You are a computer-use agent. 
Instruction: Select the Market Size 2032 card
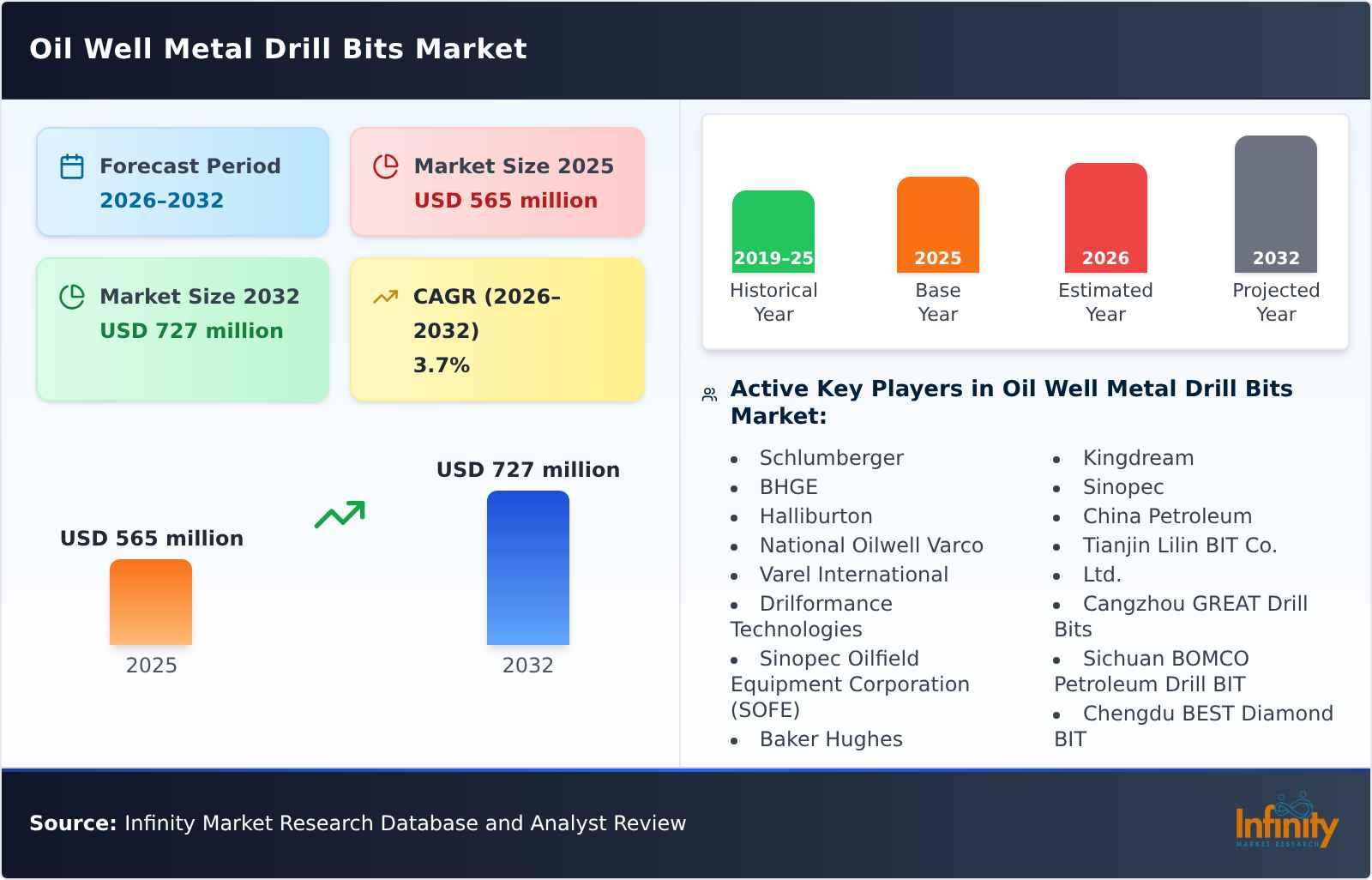coord(183,329)
